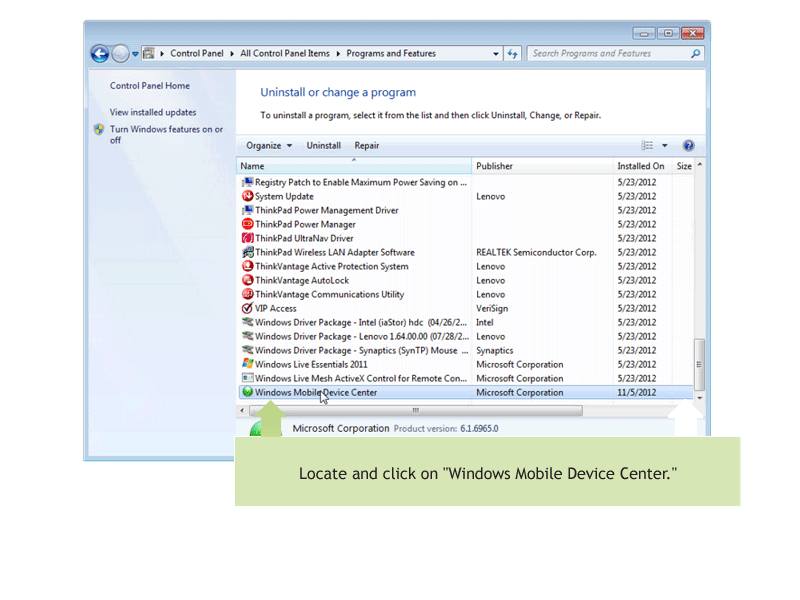This screenshot has height=600, width=800.
Task: Select Windows Mobile Device Center entry
Action: click(x=466, y=392)
